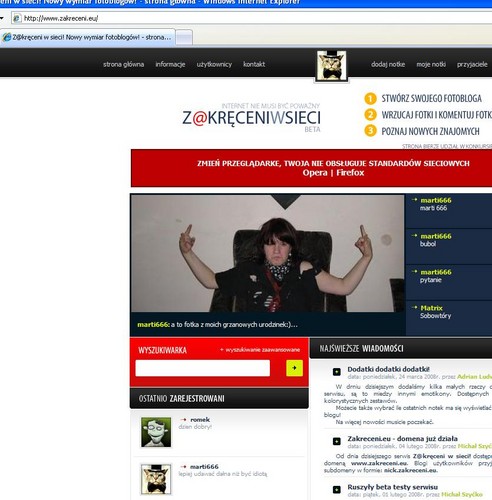Open a new empty browser tab
The width and height of the screenshot is (492, 500).
coord(184,37)
